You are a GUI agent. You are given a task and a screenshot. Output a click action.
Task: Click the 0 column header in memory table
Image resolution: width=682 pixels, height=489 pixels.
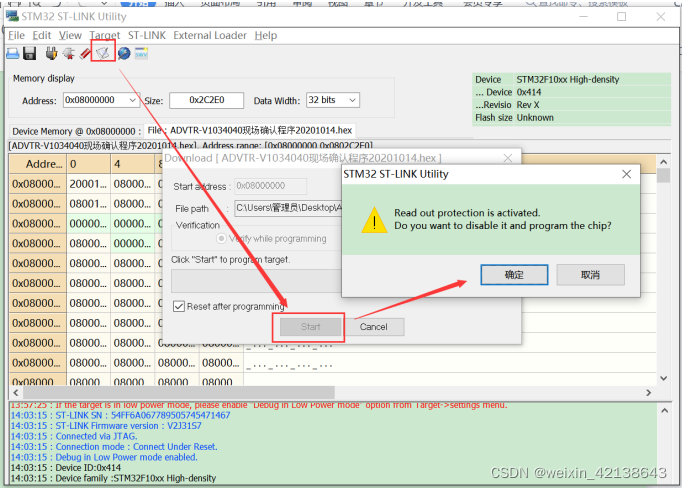click(89, 164)
